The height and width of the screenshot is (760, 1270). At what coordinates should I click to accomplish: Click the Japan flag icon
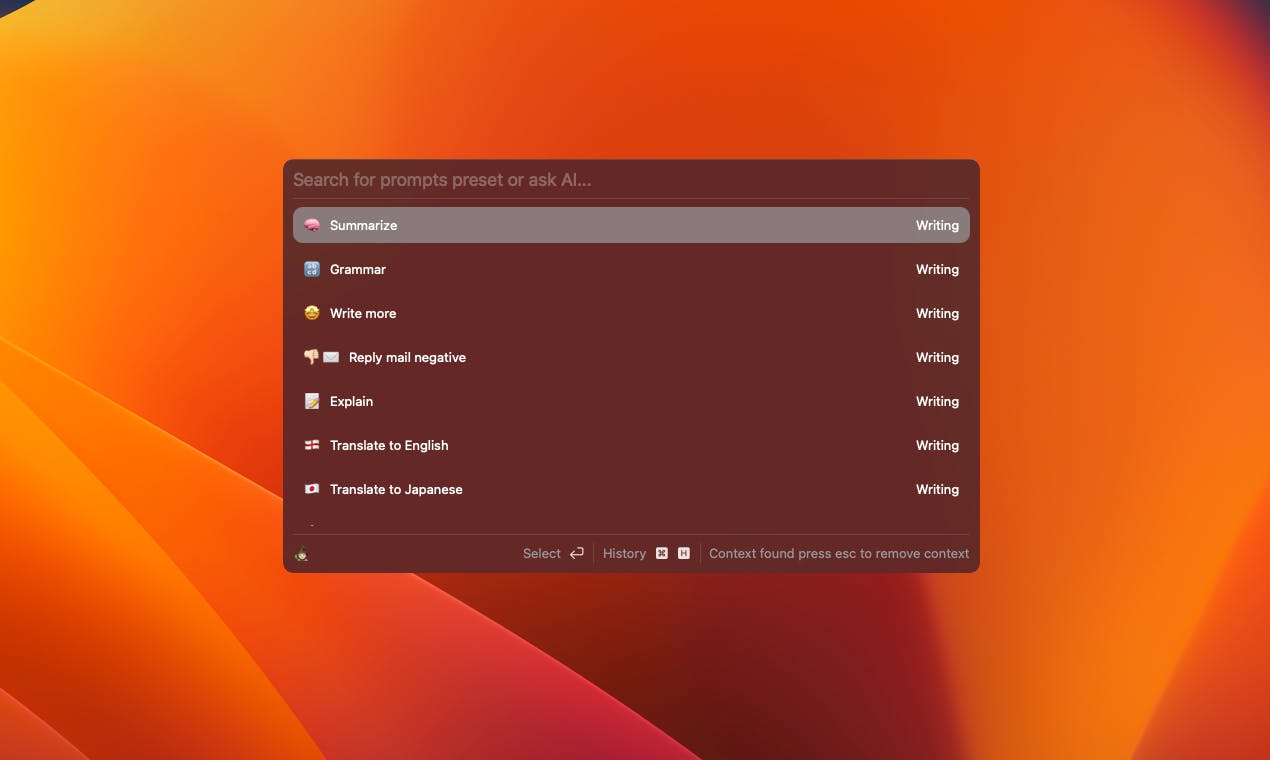tap(312, 489)
